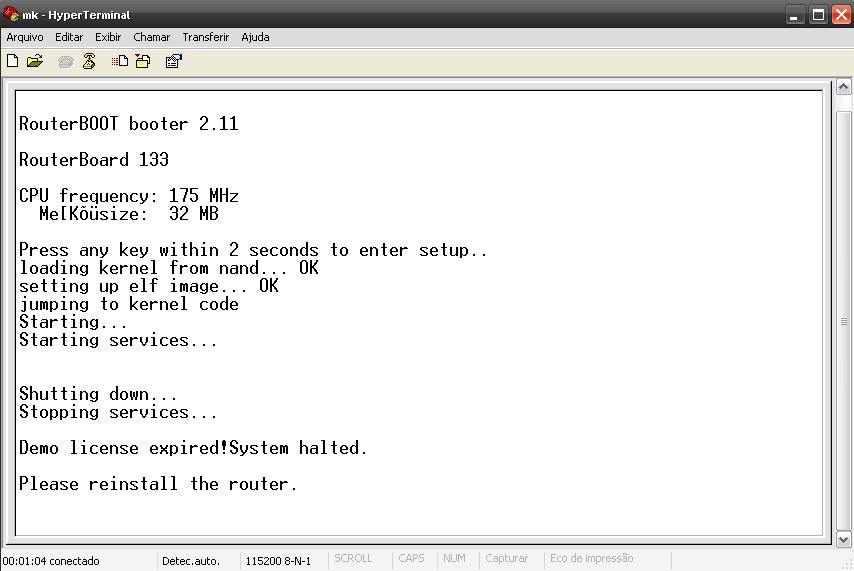Viewport: 854px width, 571px height.
Task: Click the SCROLL indicator in status bar
Action: point(353,558)
